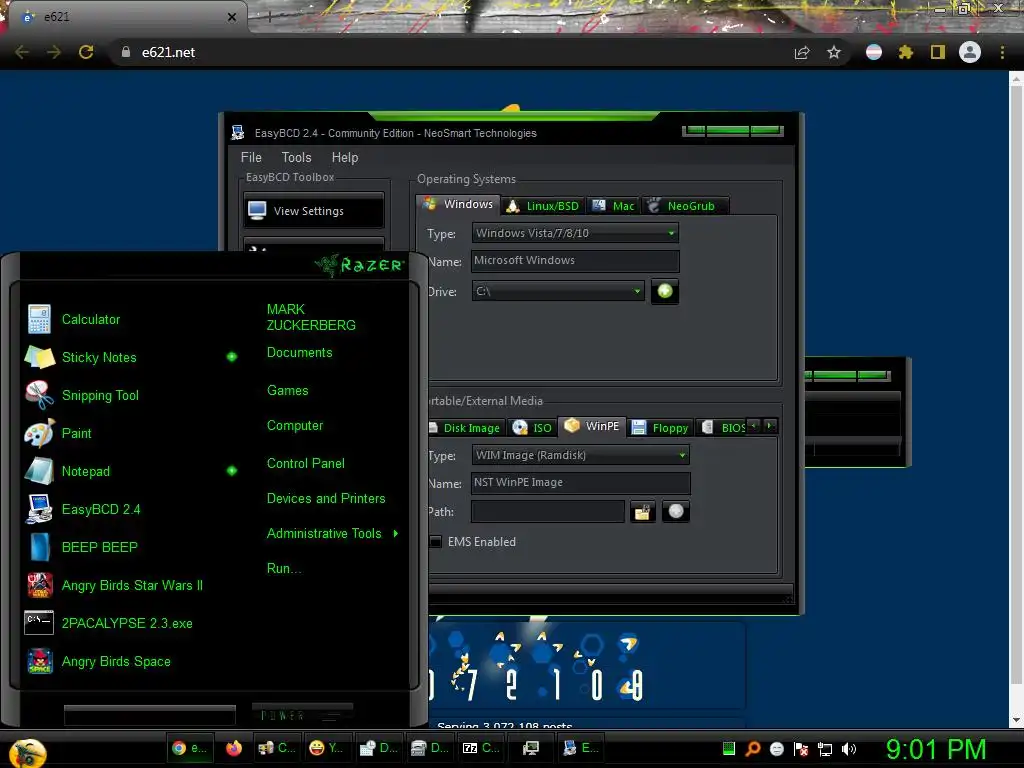Expand Sticky Notes recent items dot
This screenshot has width=1024, height=768.
[x=232, y=357]
